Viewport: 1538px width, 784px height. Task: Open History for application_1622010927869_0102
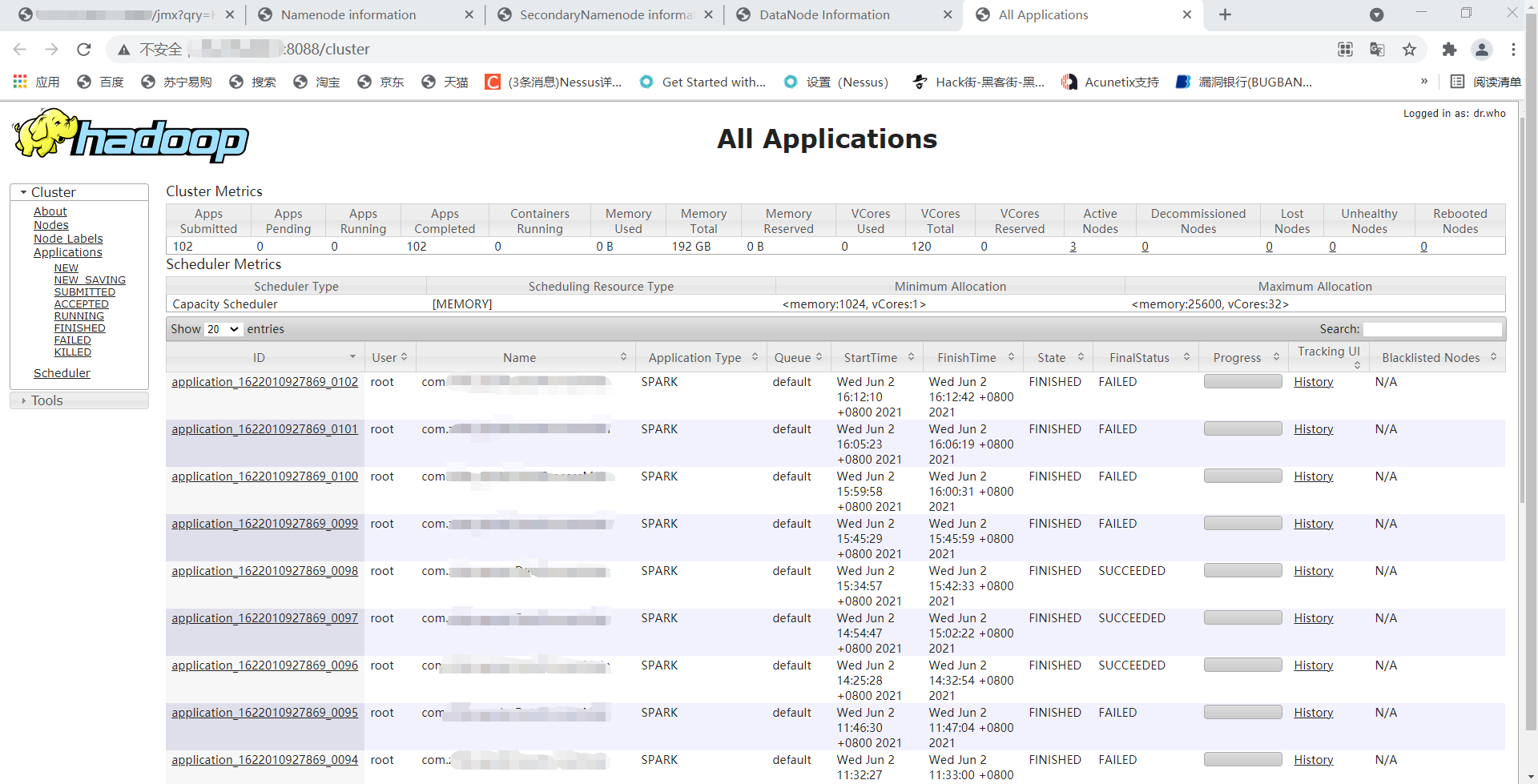tap(1313, 382)
